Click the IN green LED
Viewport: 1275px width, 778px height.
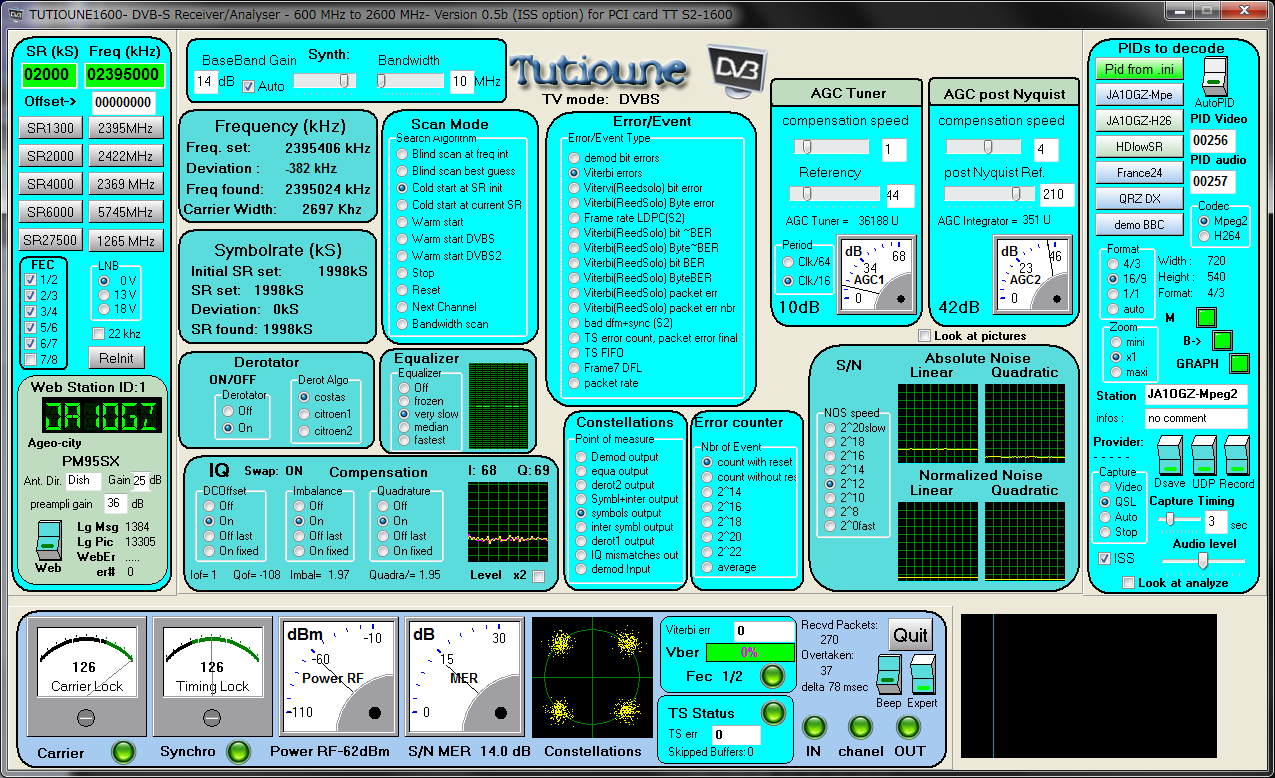(x=814, y=727)
